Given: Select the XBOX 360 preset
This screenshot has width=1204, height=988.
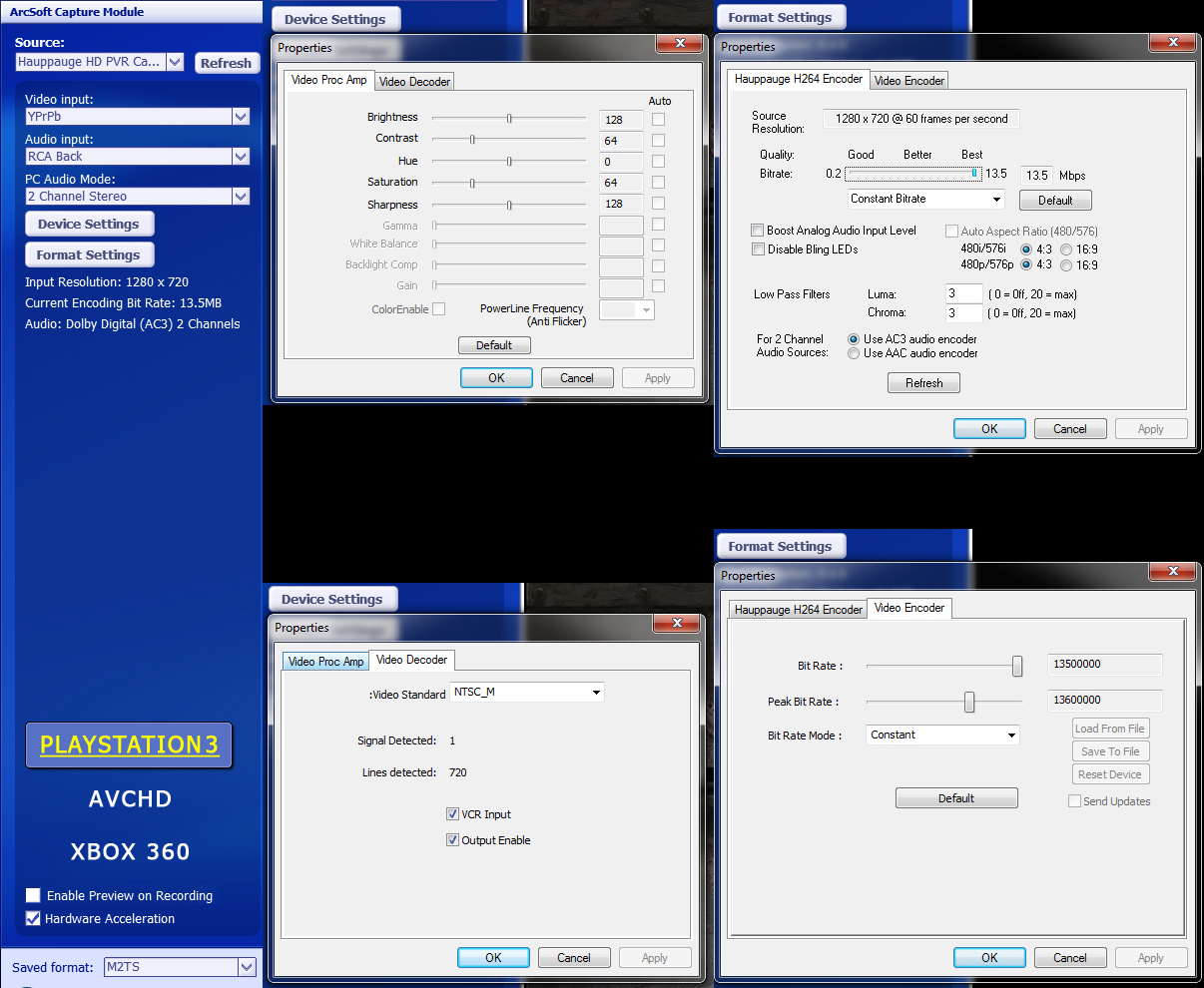Looking at the screenshot, I should tap(130, 851).
